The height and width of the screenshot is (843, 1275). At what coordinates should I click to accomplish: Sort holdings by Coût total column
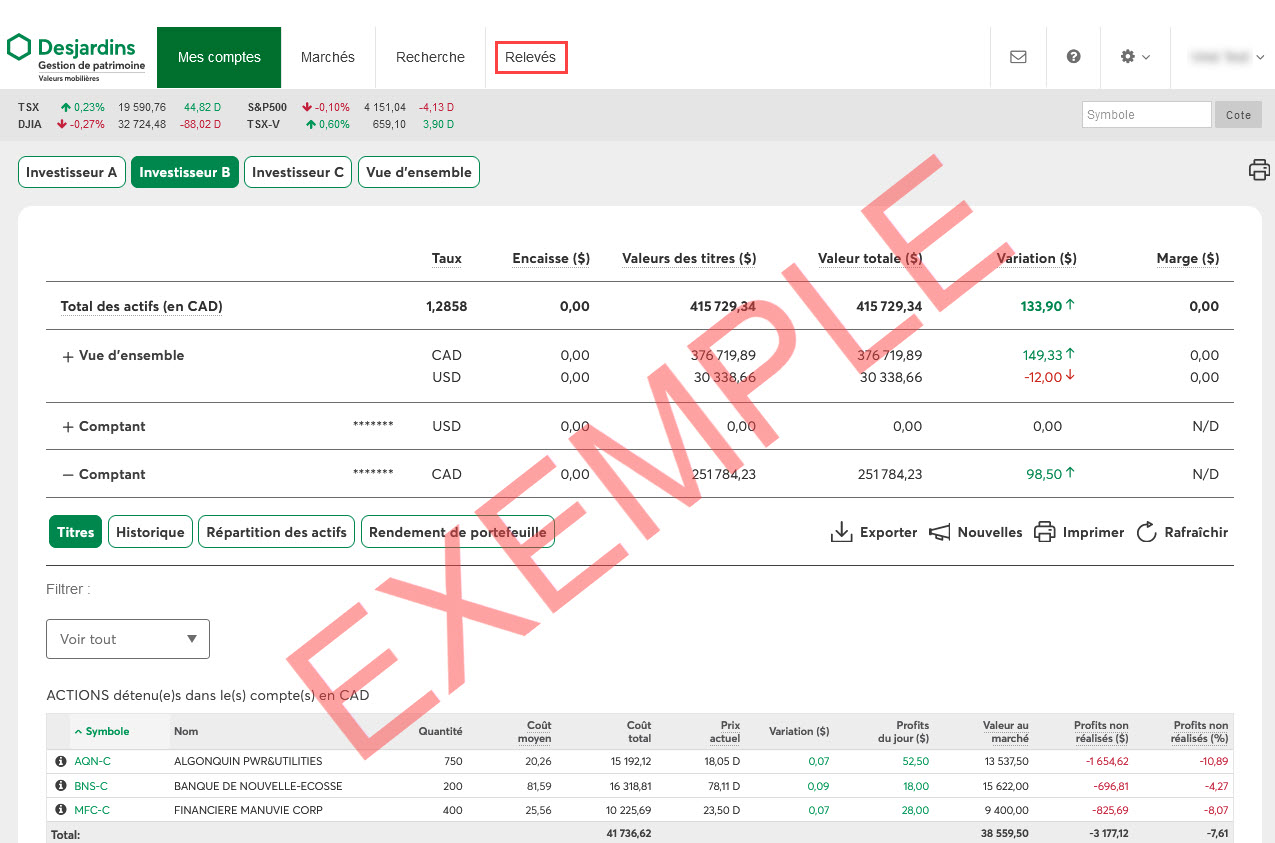[x=639, y=732]
